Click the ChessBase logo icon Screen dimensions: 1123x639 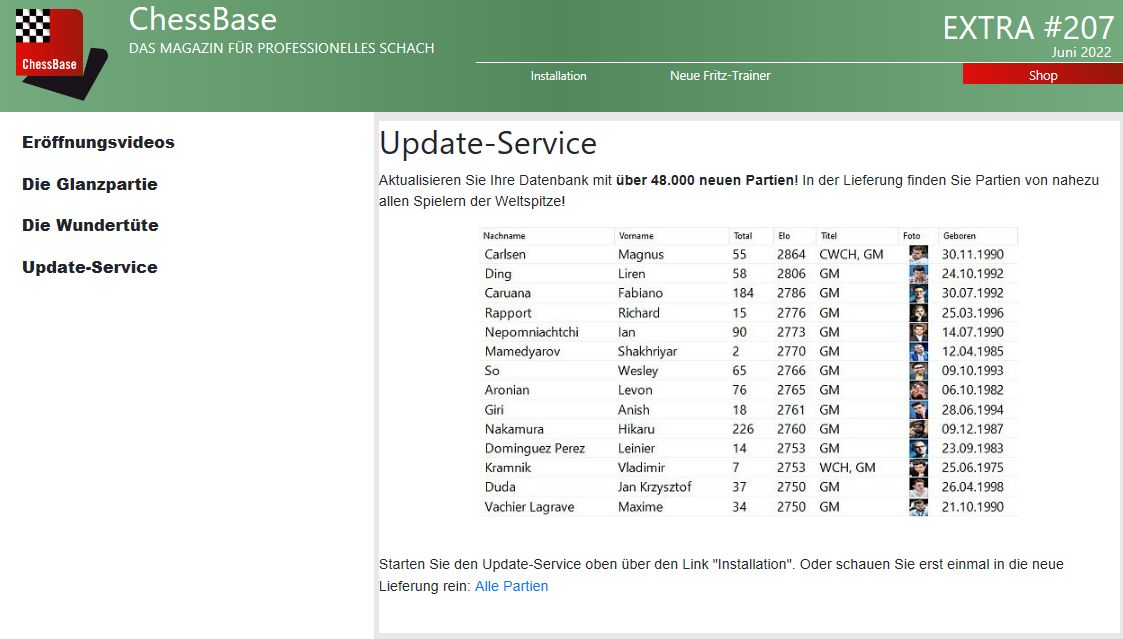pyautogui.click(x=59, y=52)
